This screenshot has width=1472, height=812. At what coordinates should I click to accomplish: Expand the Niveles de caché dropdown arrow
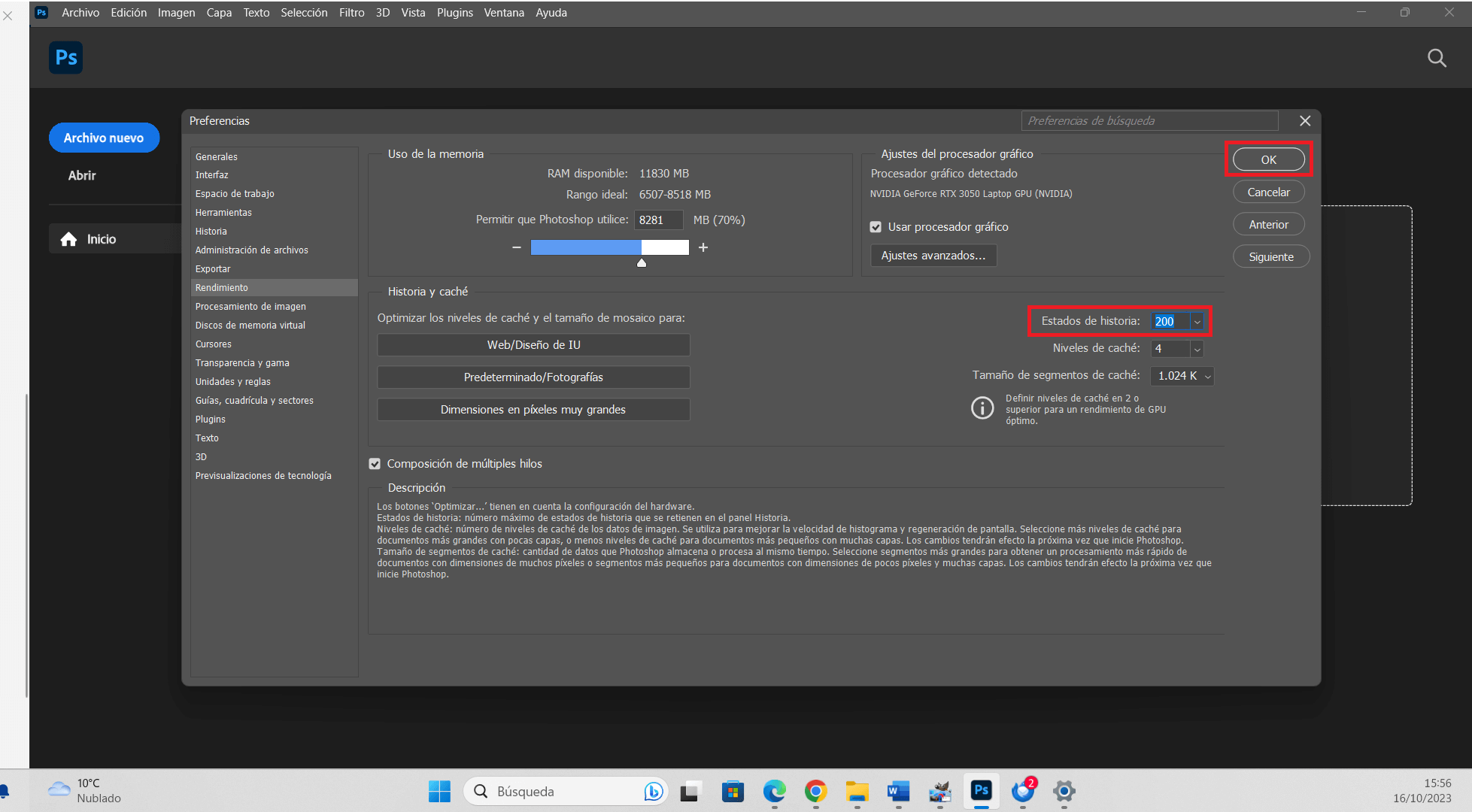[x=1197, y=349]
